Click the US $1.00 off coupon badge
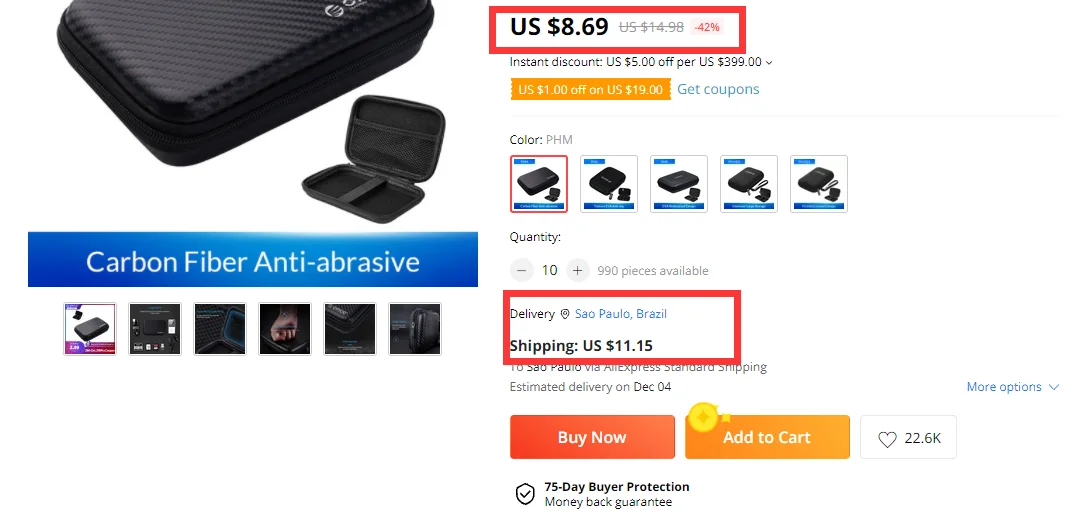The image size is (1074, 528). click(x=590, y=90)
